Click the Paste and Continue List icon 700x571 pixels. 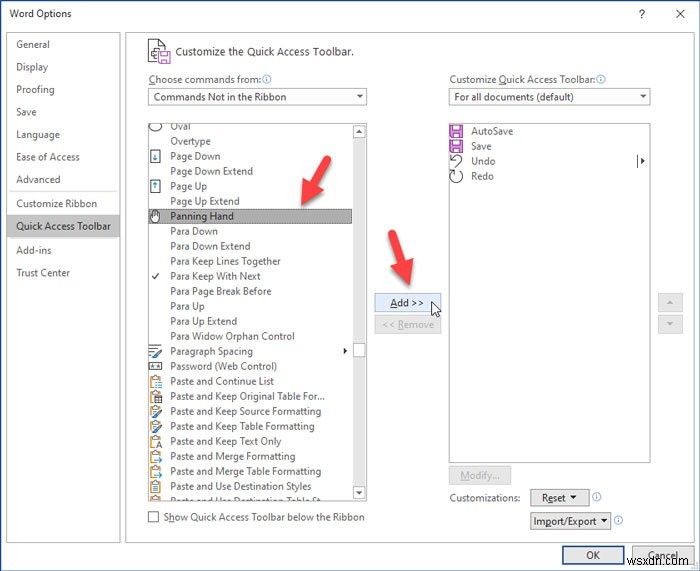pos(156,381)
